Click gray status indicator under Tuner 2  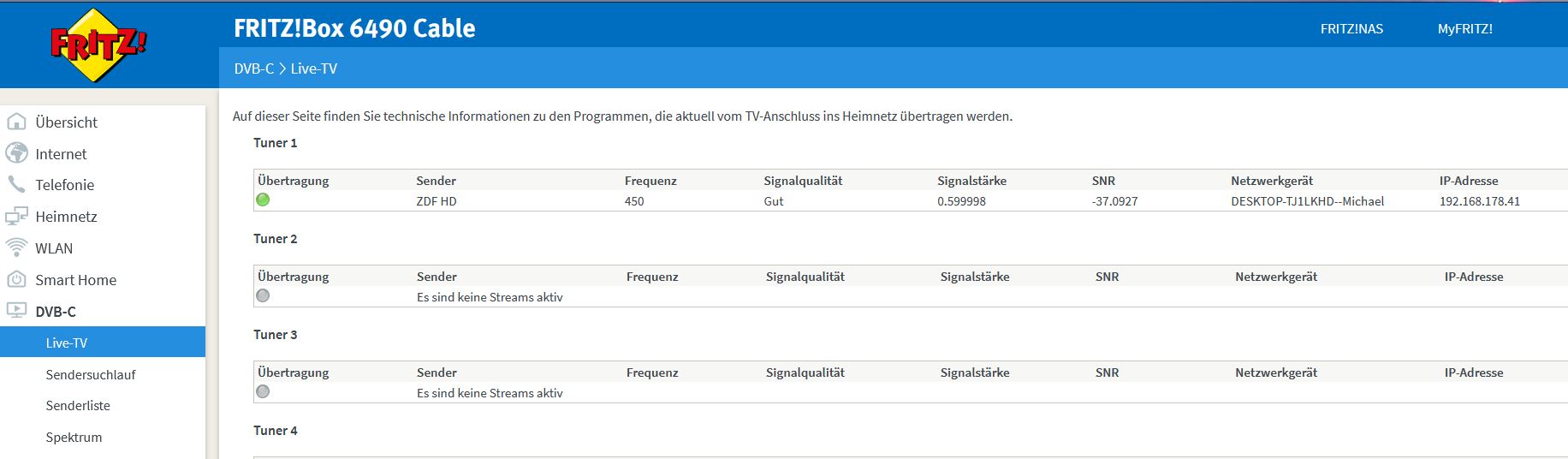click(x=263, y=295)
